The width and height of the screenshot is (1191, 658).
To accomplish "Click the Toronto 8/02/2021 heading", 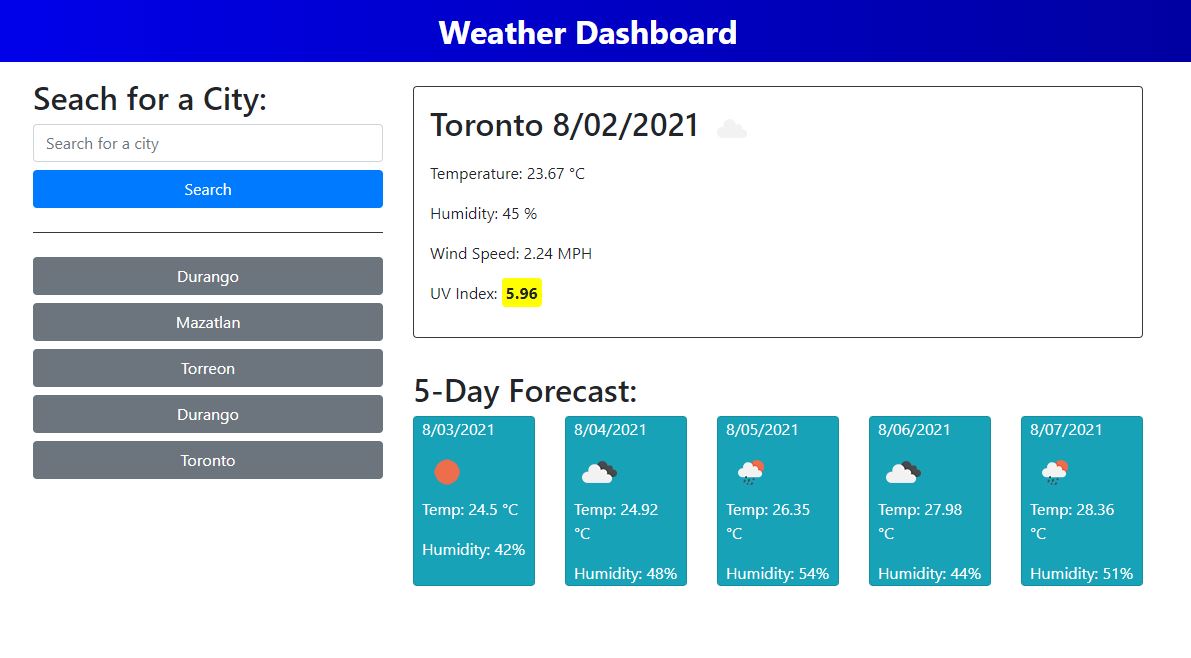I will point(564,125).
